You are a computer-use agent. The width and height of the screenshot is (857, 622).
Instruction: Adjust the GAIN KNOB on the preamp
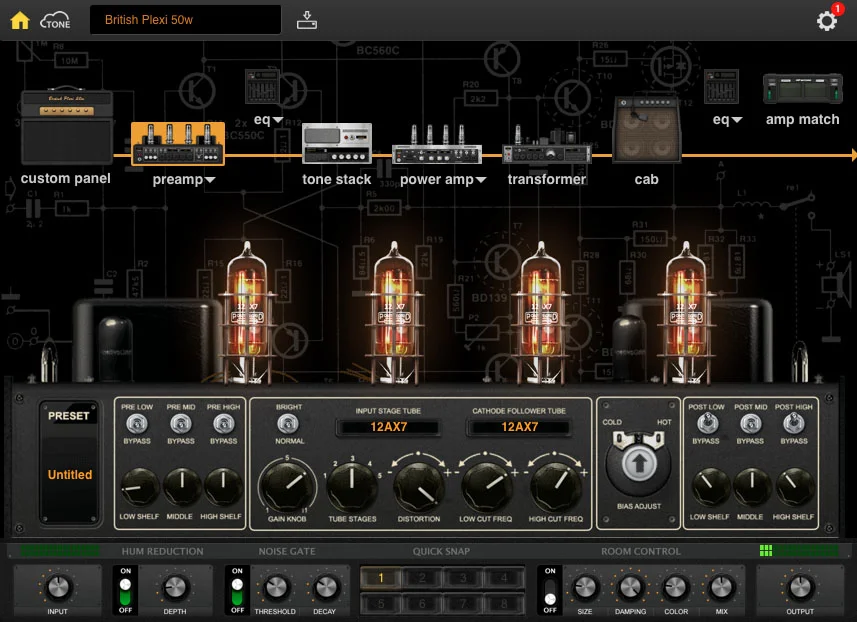pos(290,487)
